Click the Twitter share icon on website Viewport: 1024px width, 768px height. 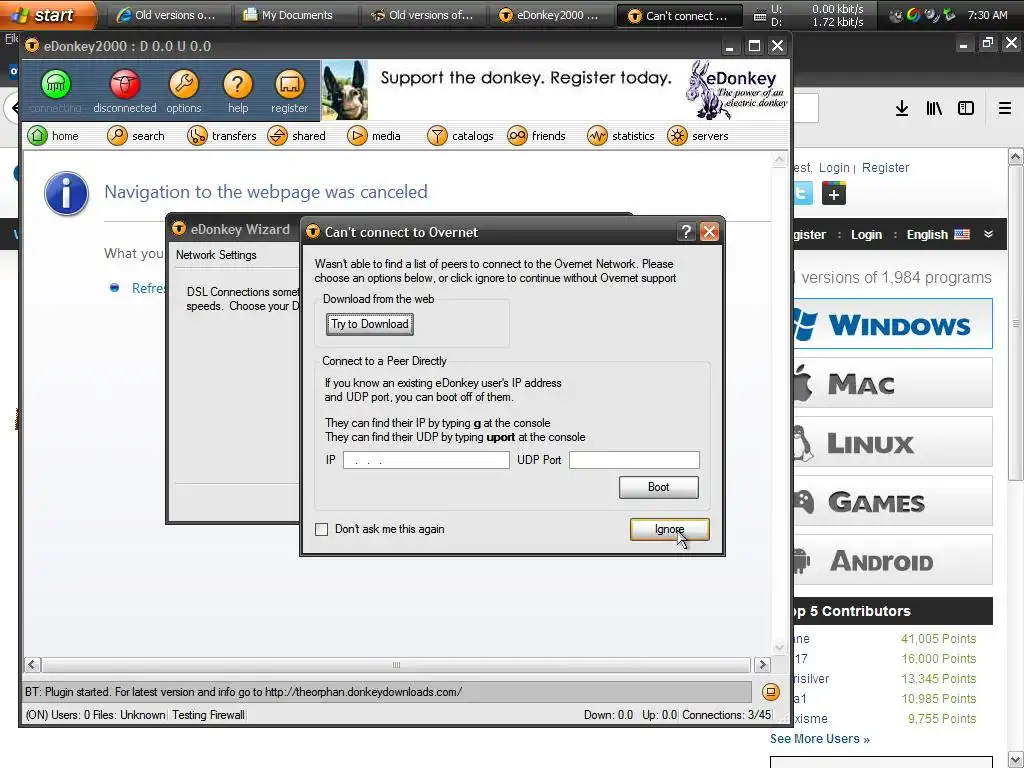803,194
